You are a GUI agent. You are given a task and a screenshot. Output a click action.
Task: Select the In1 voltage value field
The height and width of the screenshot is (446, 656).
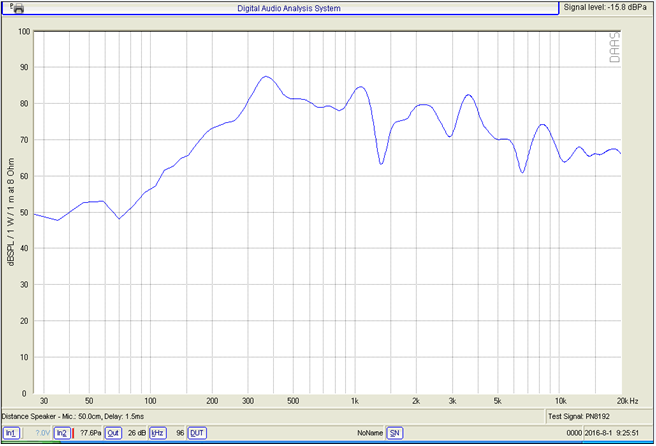[40, 433]
